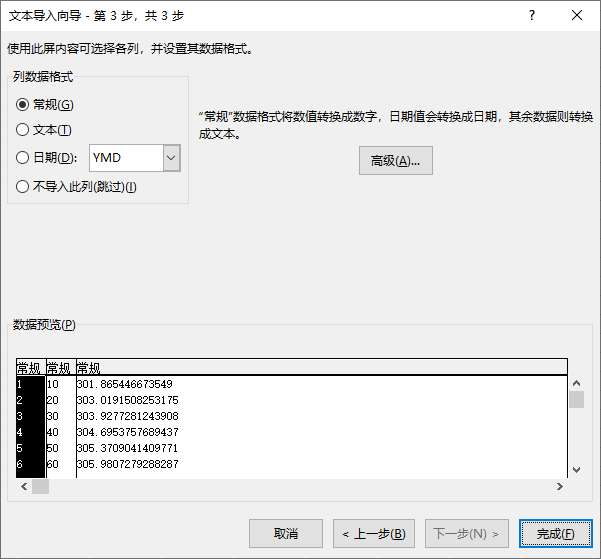Image resolution: width=601 pixels, height=559 pixels.
Task: Click the value 20 in second column
Action: [53, 400]
